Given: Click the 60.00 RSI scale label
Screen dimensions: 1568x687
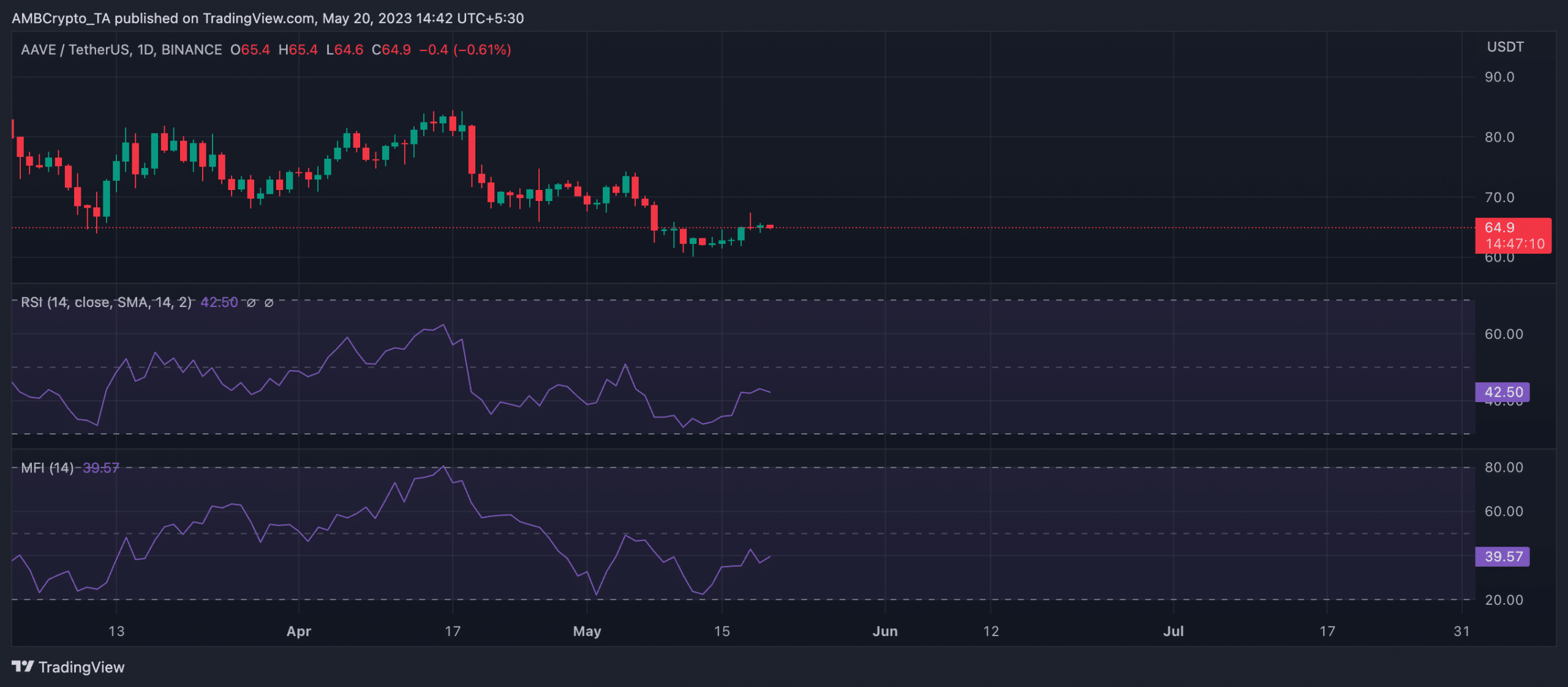Looking at the screenshot, I should (x=1504, y=334).
